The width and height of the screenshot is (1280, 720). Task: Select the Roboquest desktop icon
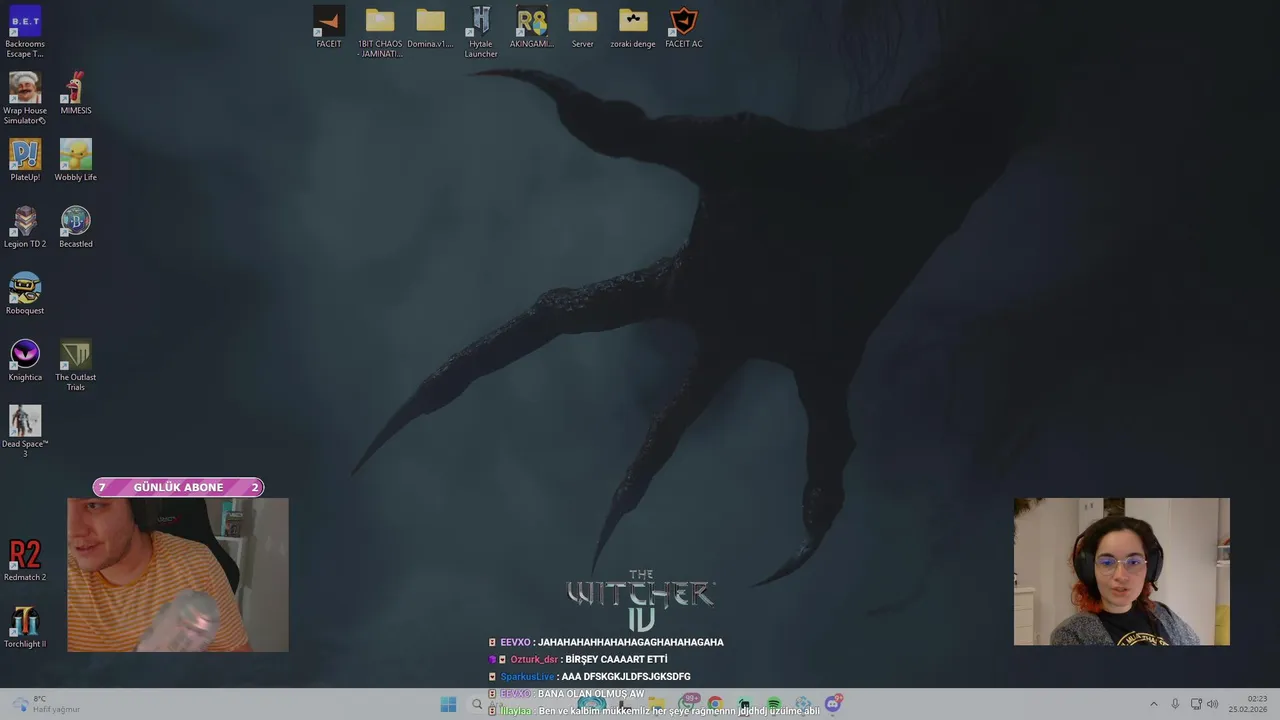(25, 293)
